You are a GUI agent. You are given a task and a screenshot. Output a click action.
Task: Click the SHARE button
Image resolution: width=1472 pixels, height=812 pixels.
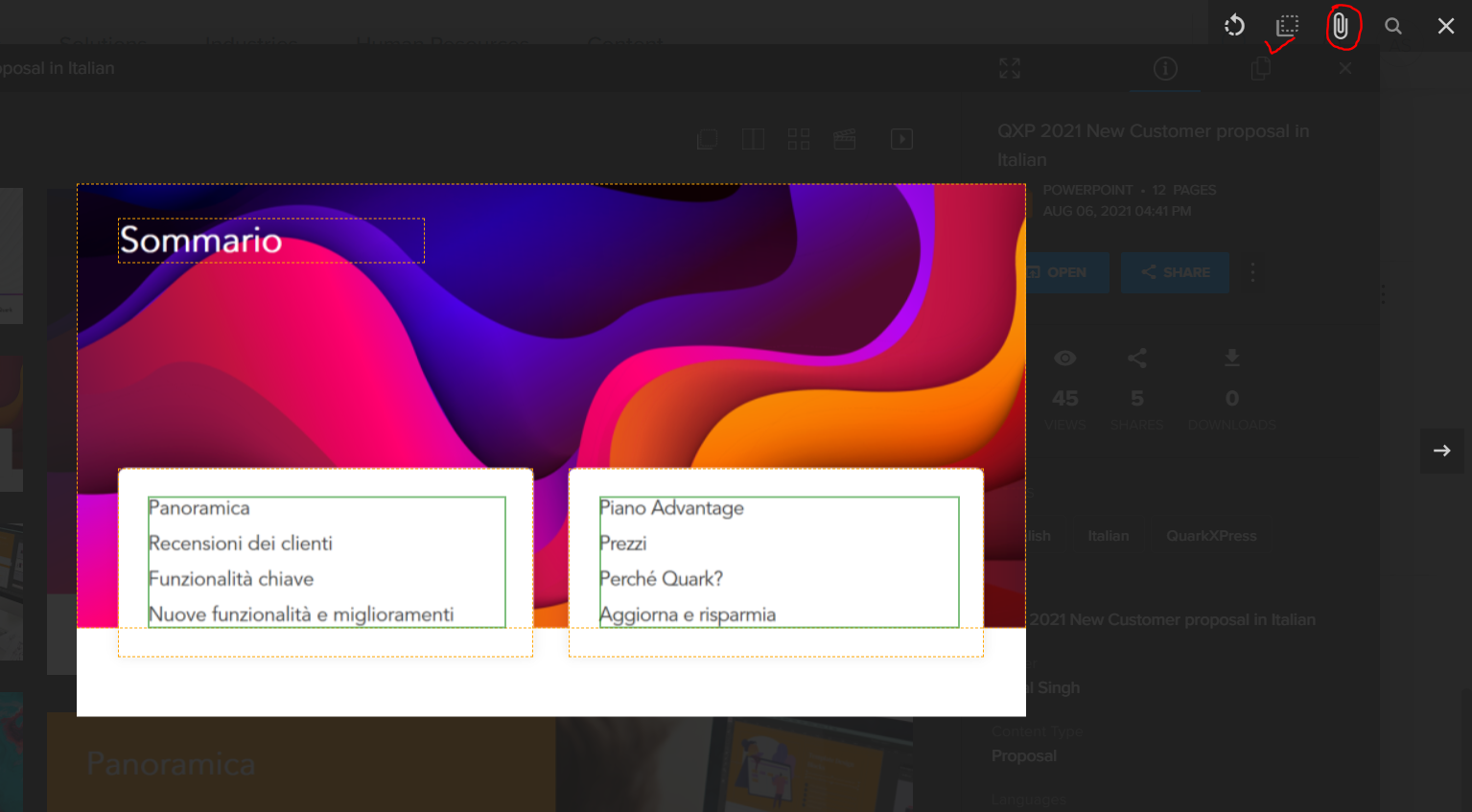1175,272
